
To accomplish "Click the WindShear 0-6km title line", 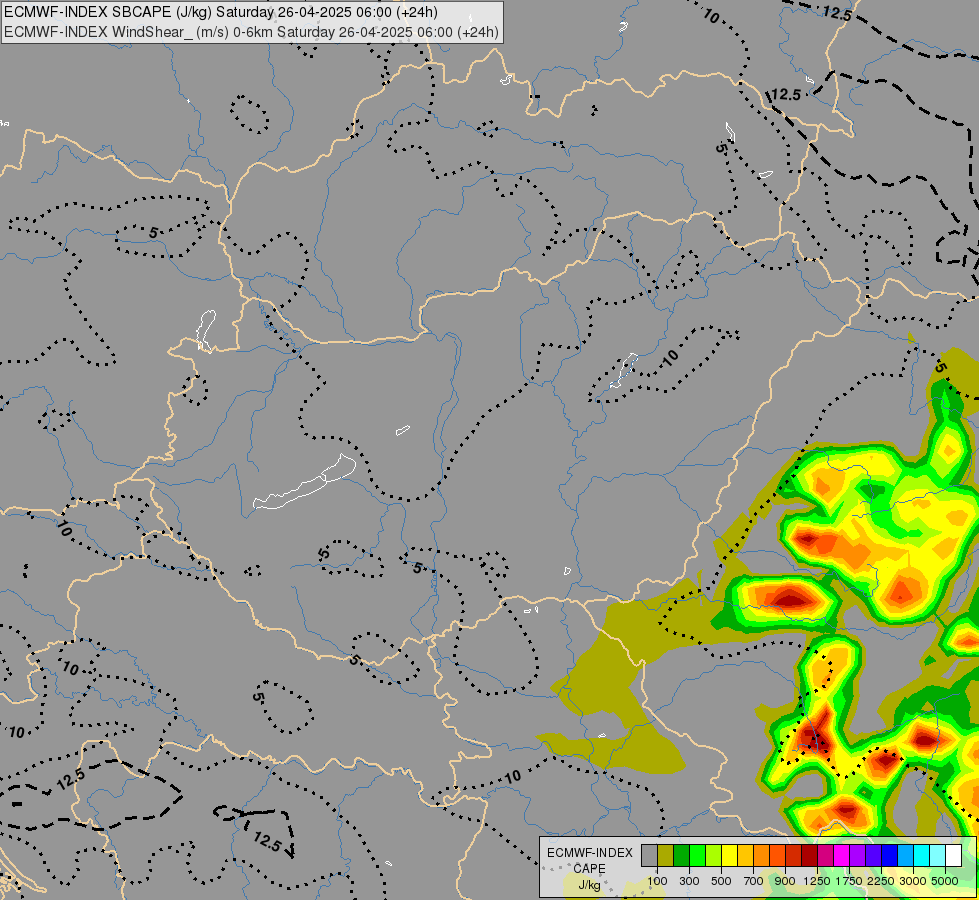I will point(251,32).
